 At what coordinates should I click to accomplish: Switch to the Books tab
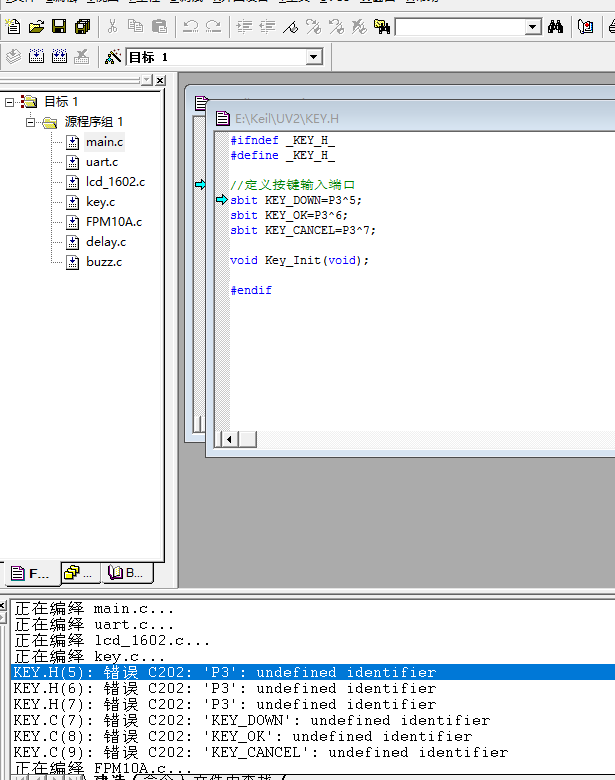(x=128, y=573)
